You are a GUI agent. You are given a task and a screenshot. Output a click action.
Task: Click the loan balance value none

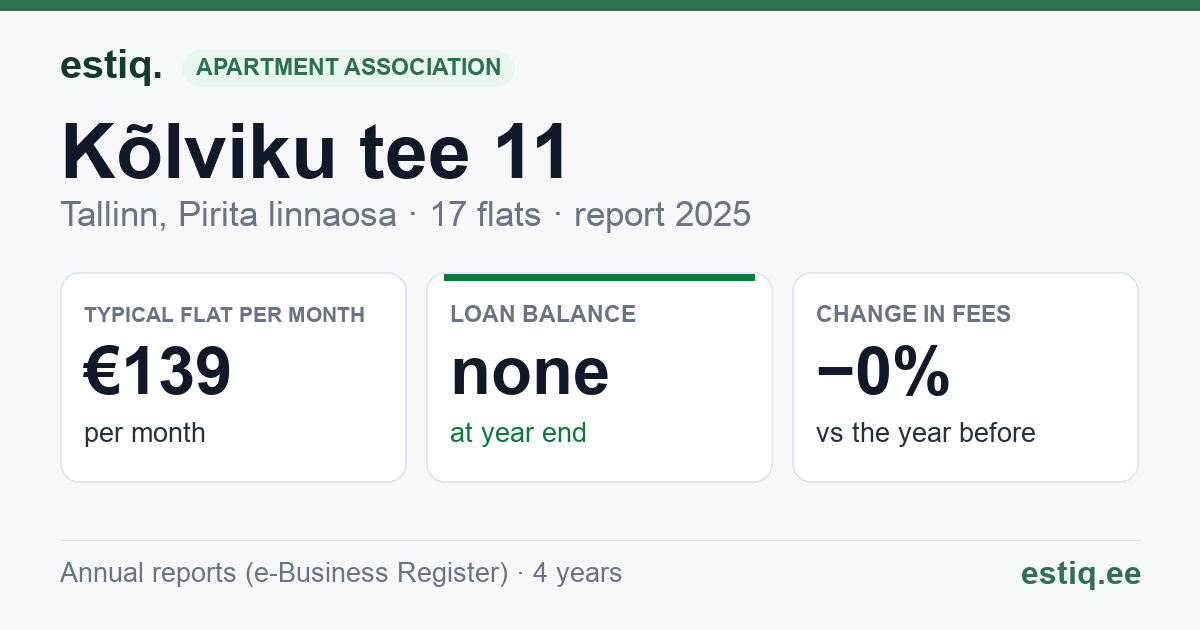530,372
